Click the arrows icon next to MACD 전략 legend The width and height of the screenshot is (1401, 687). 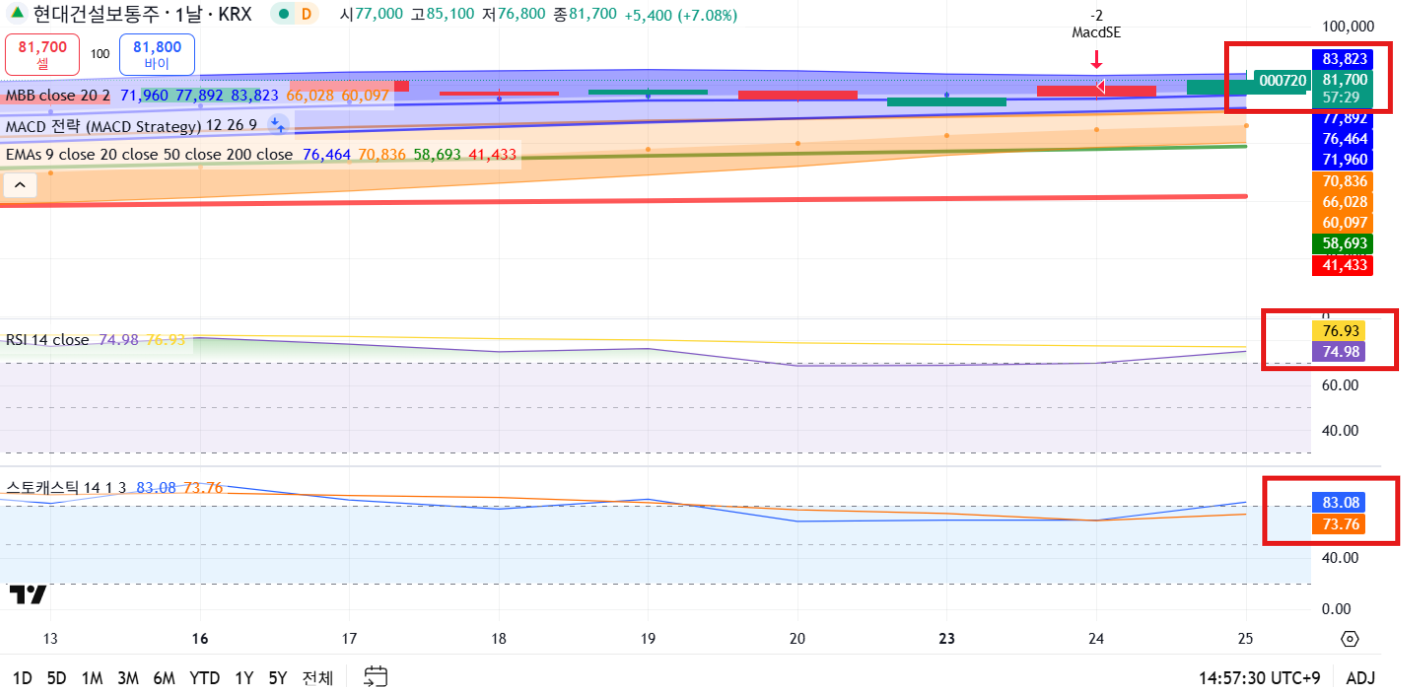pos(279,125)
